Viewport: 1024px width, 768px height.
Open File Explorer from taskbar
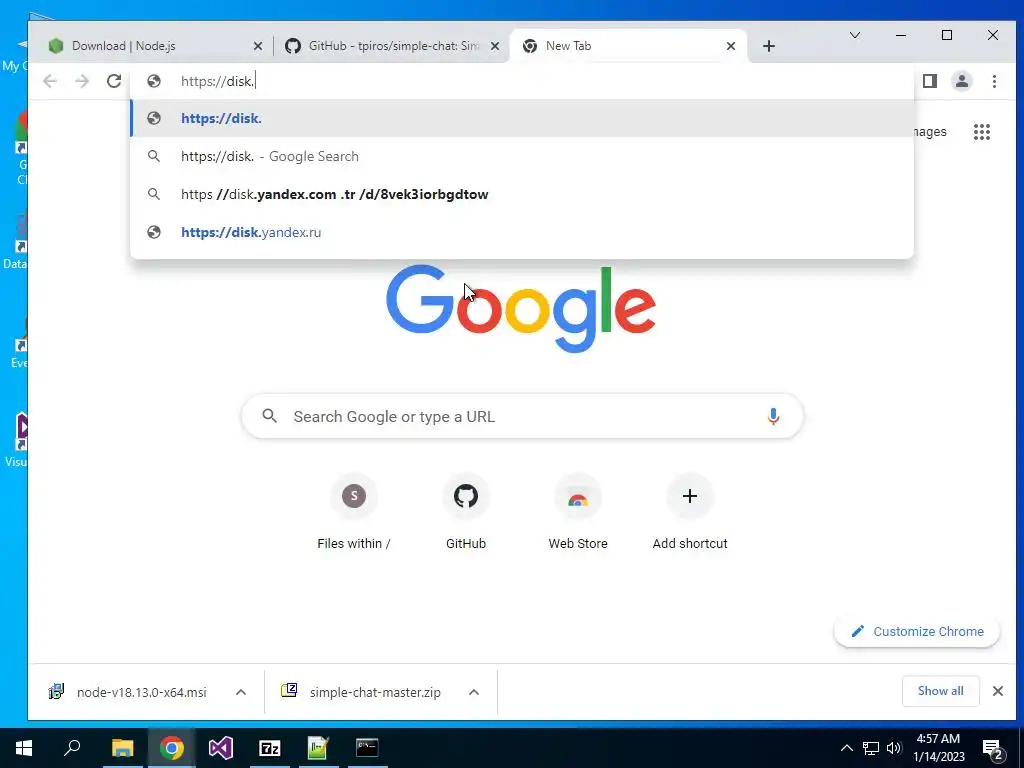click(122, 748)
